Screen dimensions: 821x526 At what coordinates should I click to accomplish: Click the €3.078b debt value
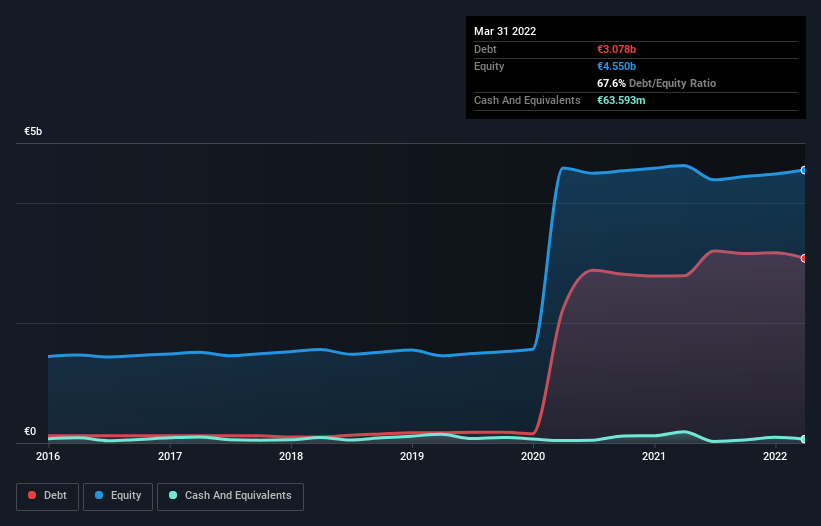click(x=616, y=49)
